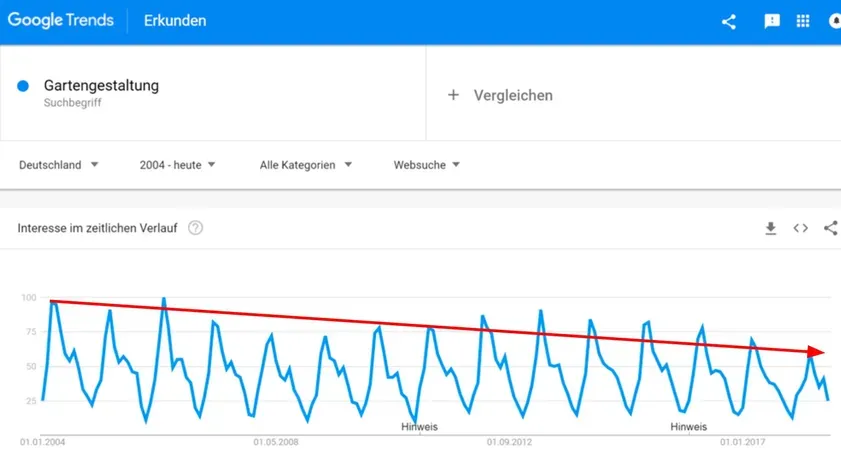This screenshot has width=841, height=467.
Task: Click the notifications bell icon
Action: tap(835, 21)
